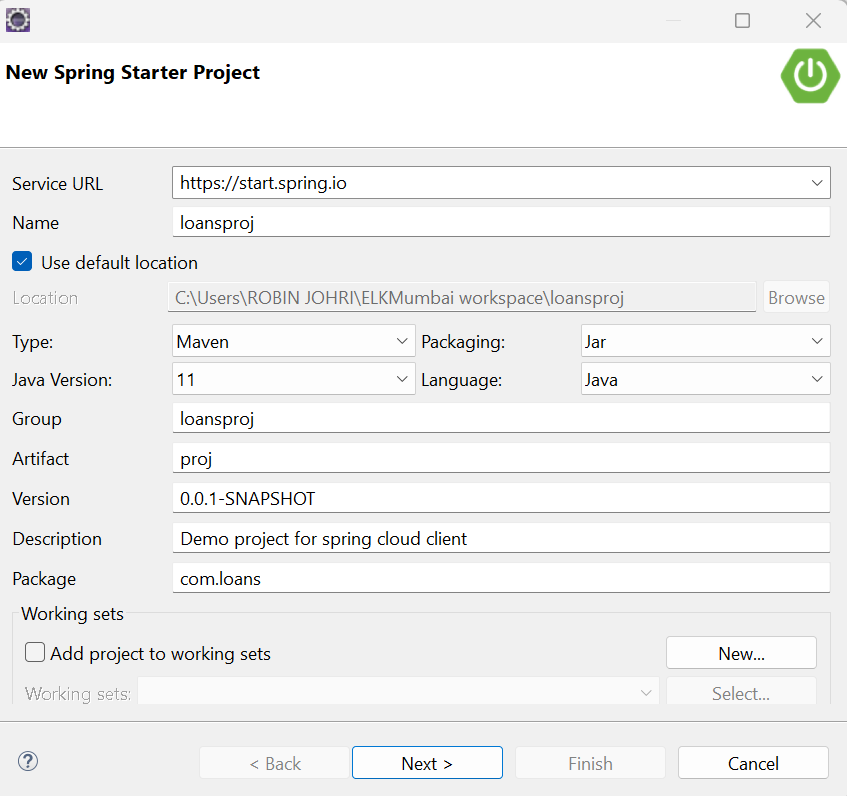Click the Eclipse gear icon in title bar
Image resolution: width=847 pixels, height=796 pixels.
pyautogui.click(x=19, y=19)
